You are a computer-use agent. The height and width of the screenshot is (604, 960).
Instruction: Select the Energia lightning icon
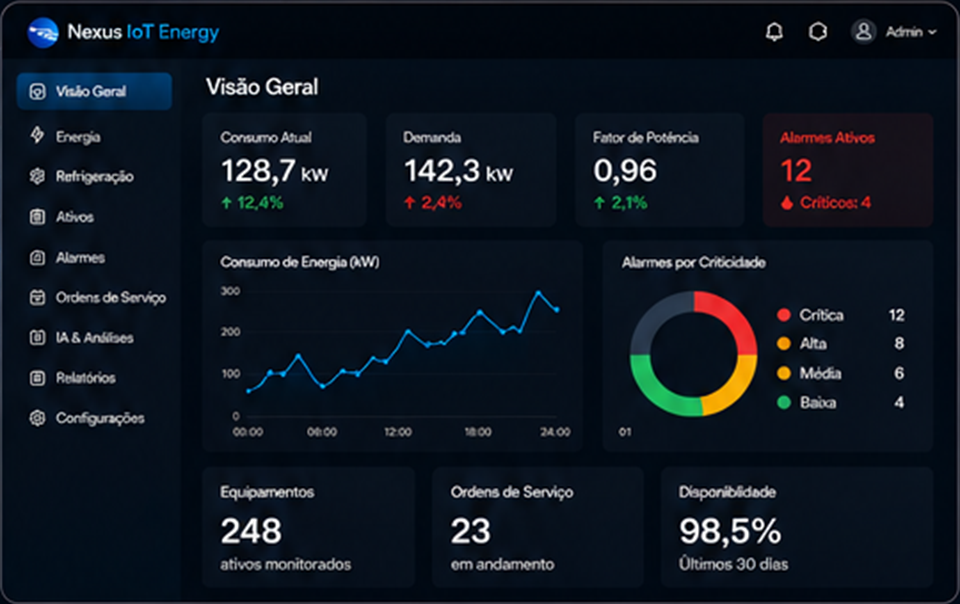[x=37, y=136]
